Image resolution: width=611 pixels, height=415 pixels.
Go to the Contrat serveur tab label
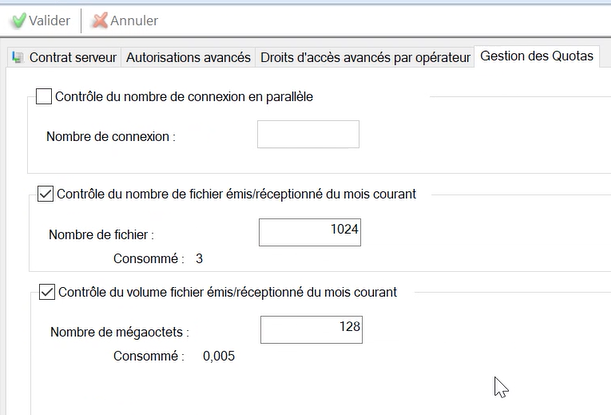click(73, 58)
